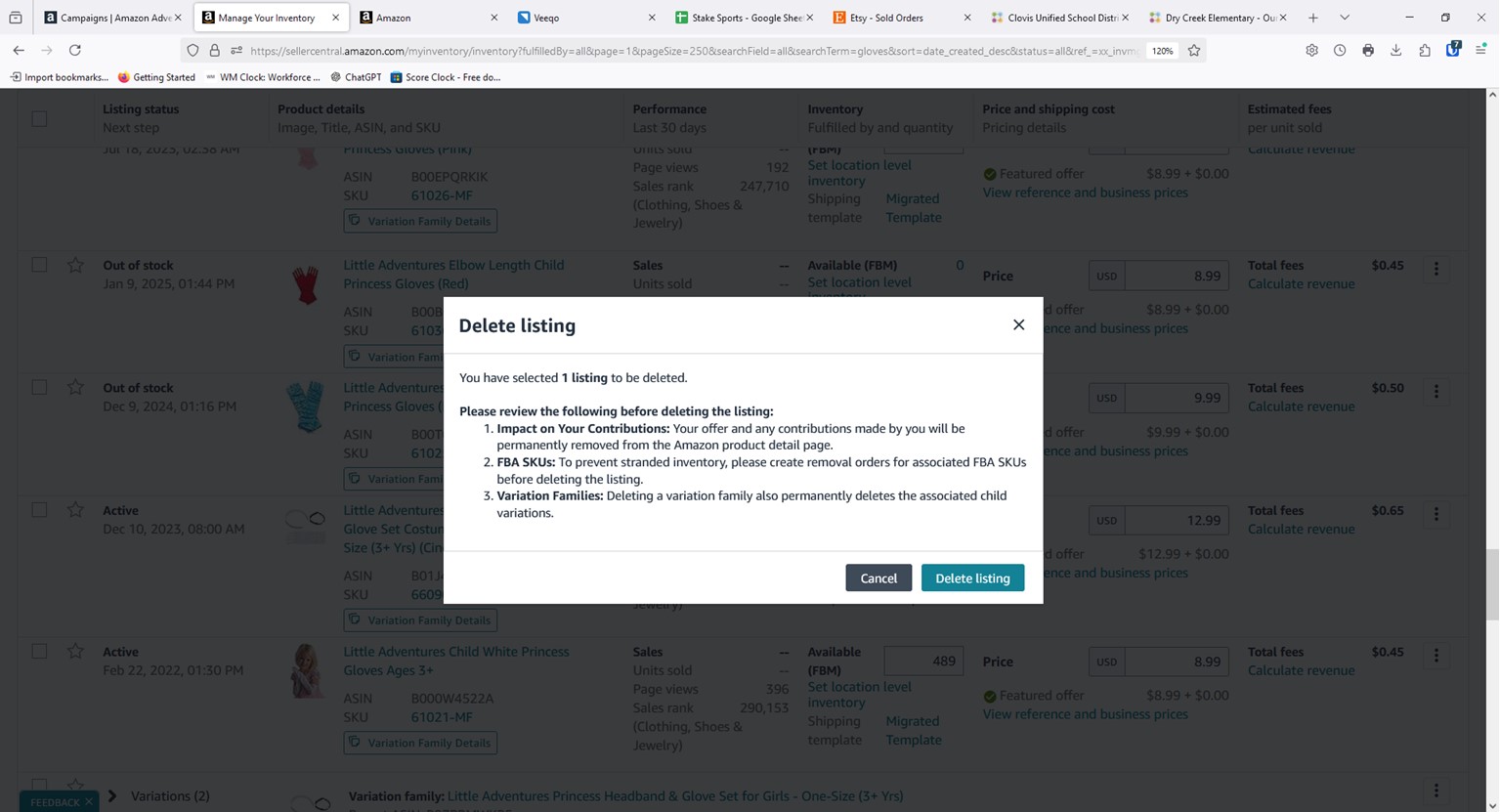Open Little Adventures Child White Princess Gloves link
This screenshot has height=812, width=1500.
(455, 661)
